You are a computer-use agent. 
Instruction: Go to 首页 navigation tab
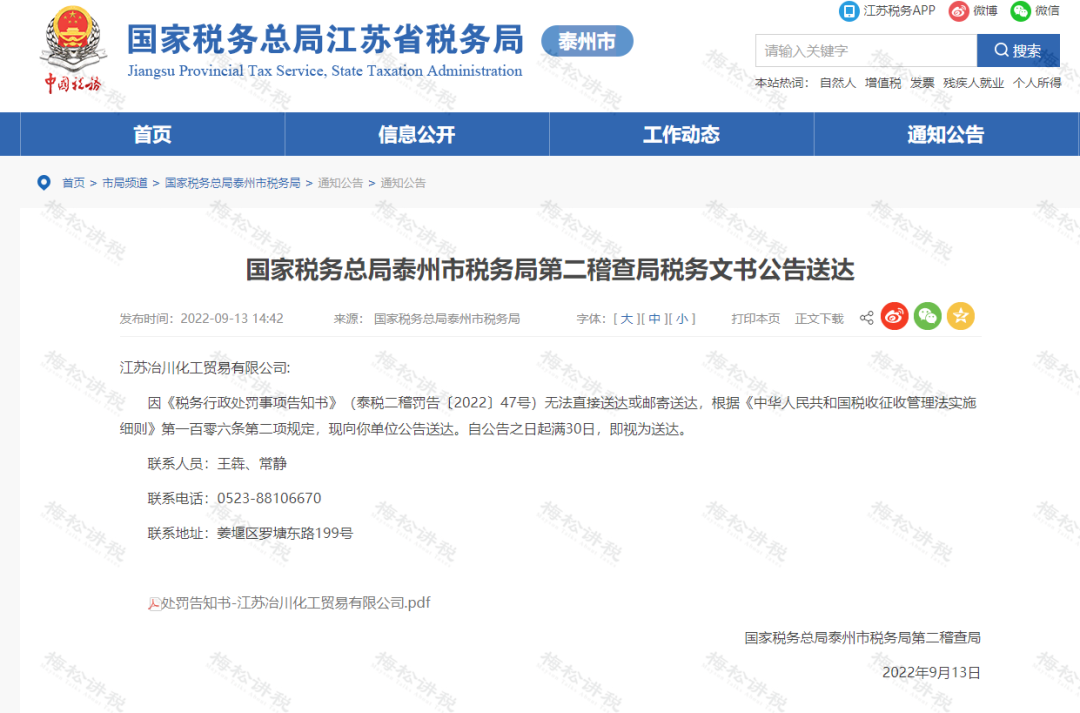coord(152,134)
